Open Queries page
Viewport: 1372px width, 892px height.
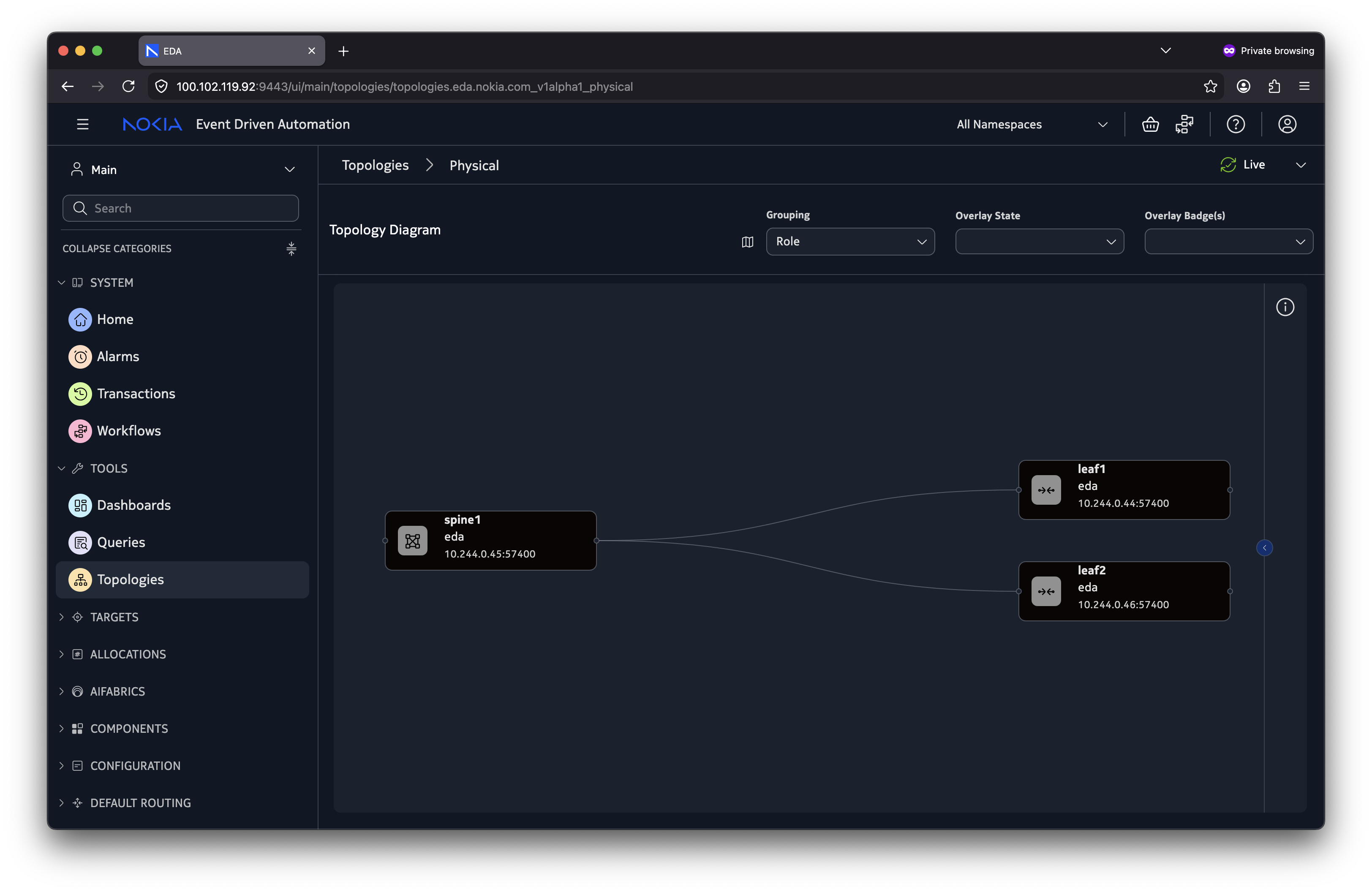[x=121, y=542]
